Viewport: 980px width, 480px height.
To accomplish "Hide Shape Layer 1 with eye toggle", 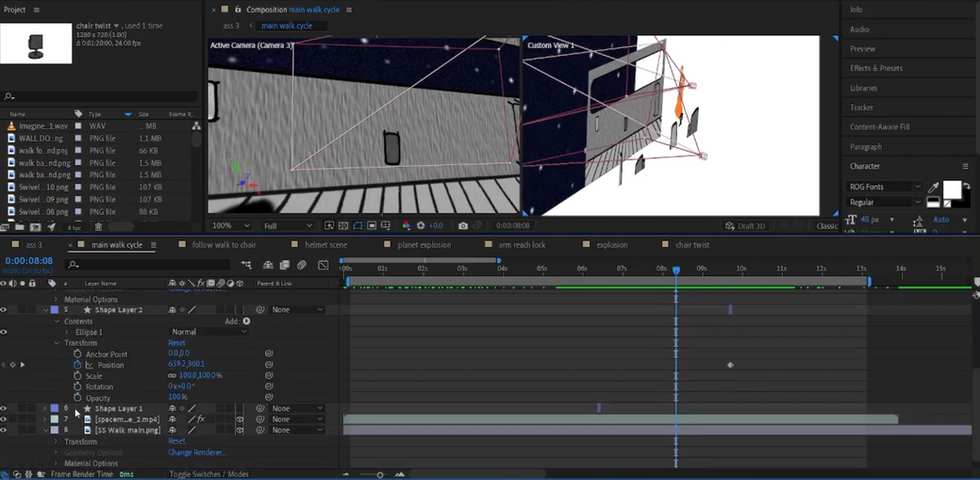I will [4, 408].
